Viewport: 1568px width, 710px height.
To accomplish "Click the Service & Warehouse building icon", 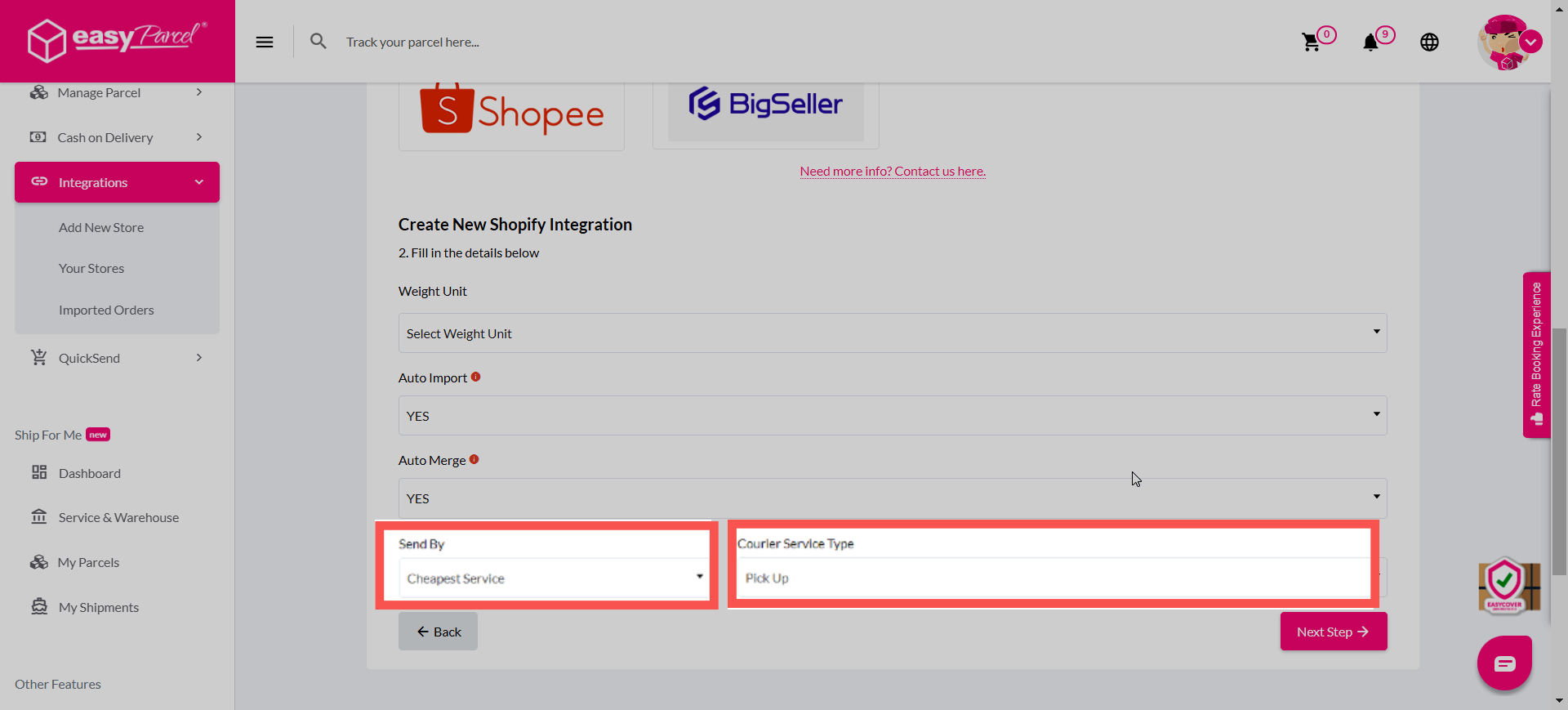I will 38,516.
